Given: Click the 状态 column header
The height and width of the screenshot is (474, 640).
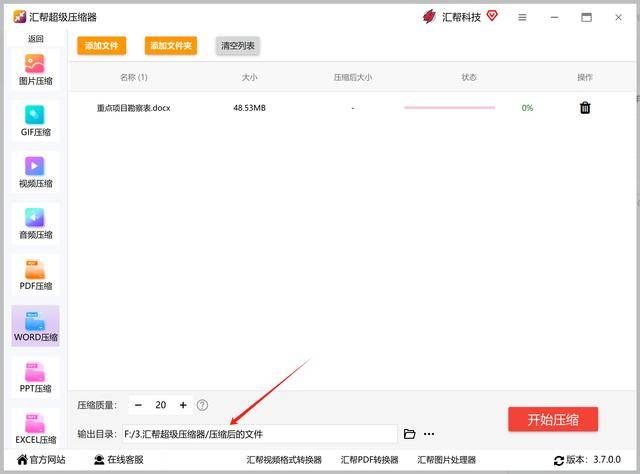Looking at the screenshot, I should click(x=469, y=77).
